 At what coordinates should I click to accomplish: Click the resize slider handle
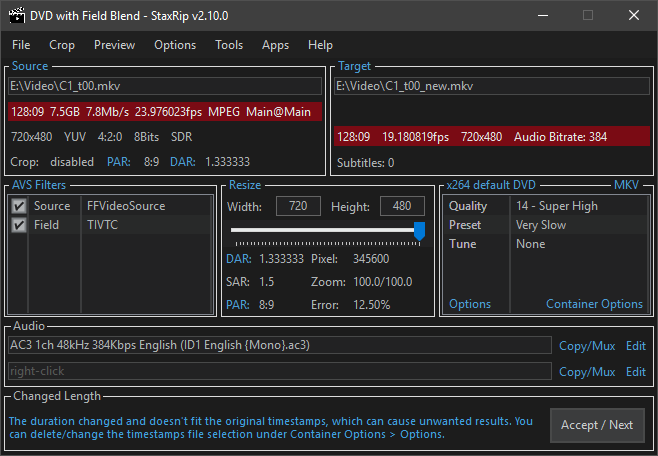pos(419,232)
